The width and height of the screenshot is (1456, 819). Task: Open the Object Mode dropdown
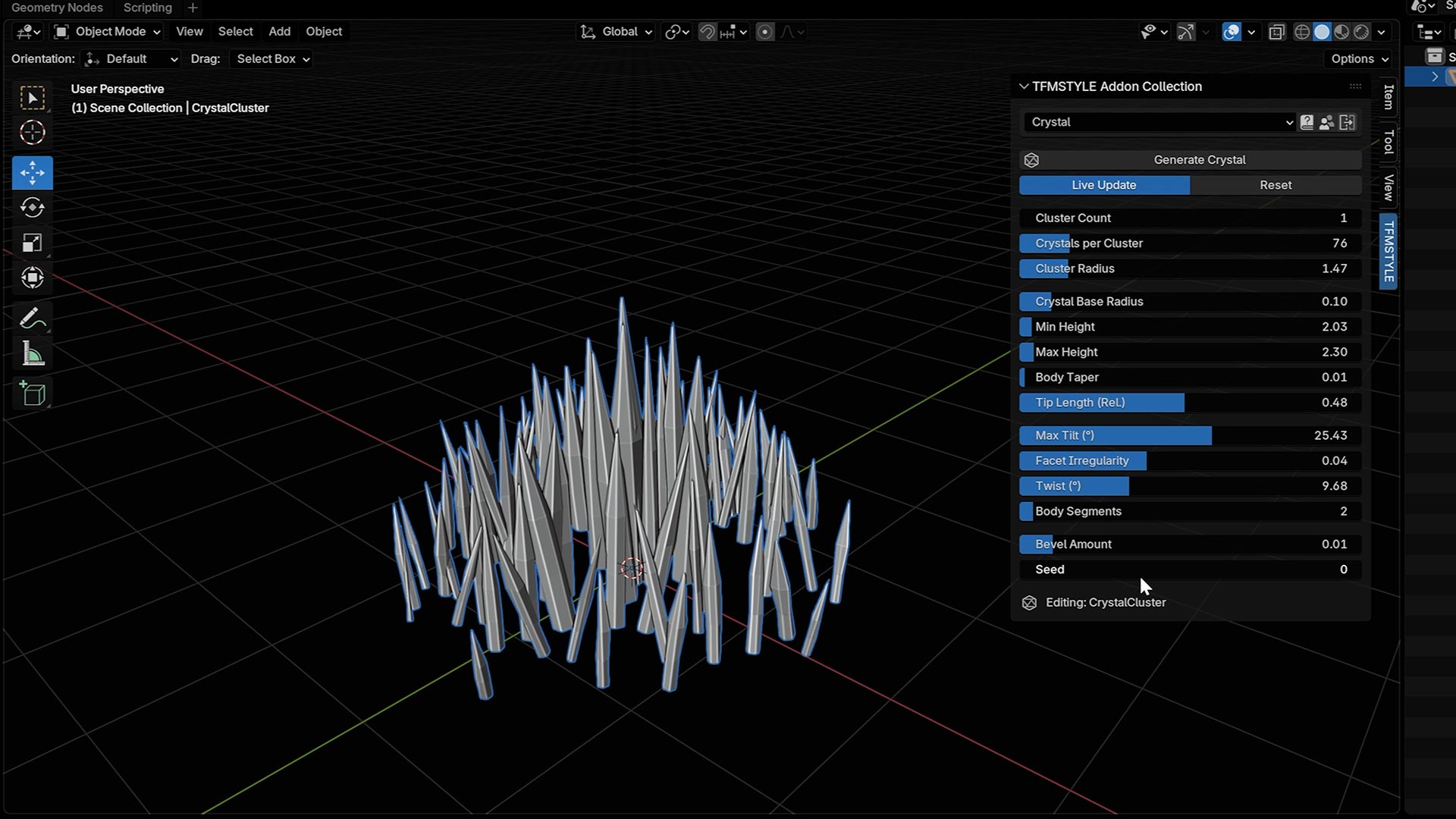coord(108,32)
